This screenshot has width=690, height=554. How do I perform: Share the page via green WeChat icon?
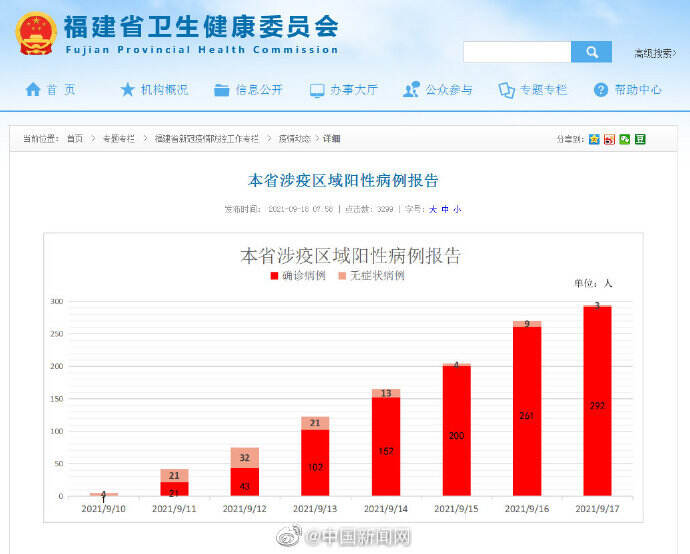point(624,139)
